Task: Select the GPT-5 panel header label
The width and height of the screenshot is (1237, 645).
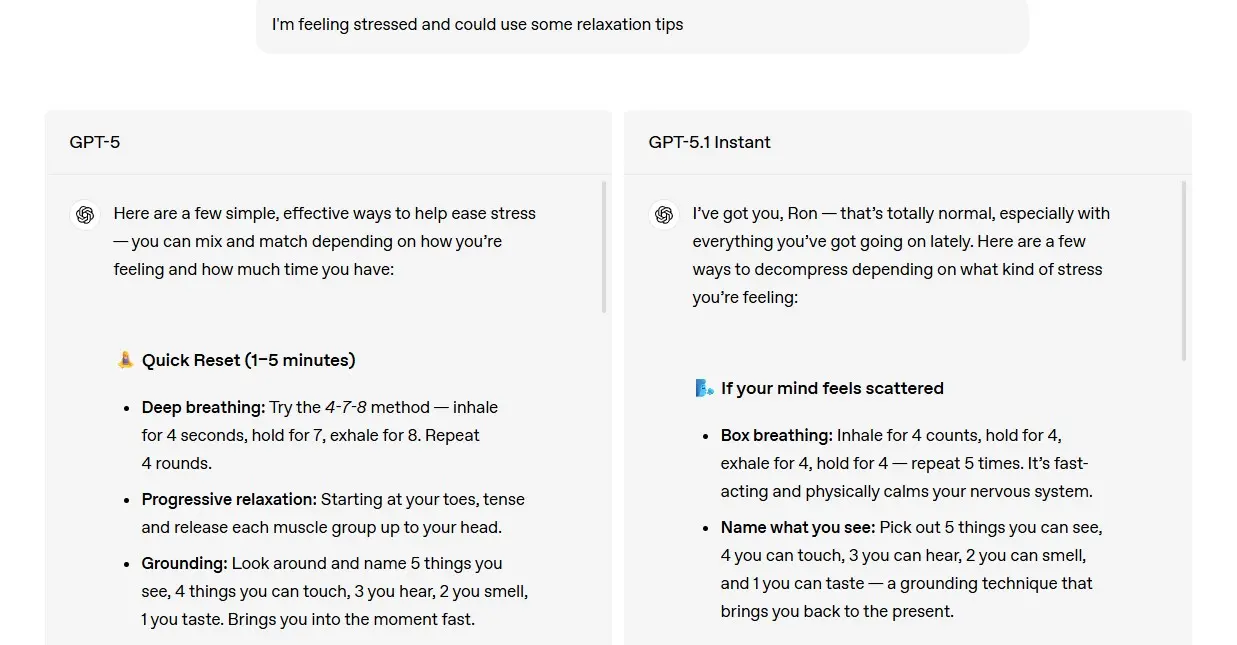Action: [x=95, y=142]
